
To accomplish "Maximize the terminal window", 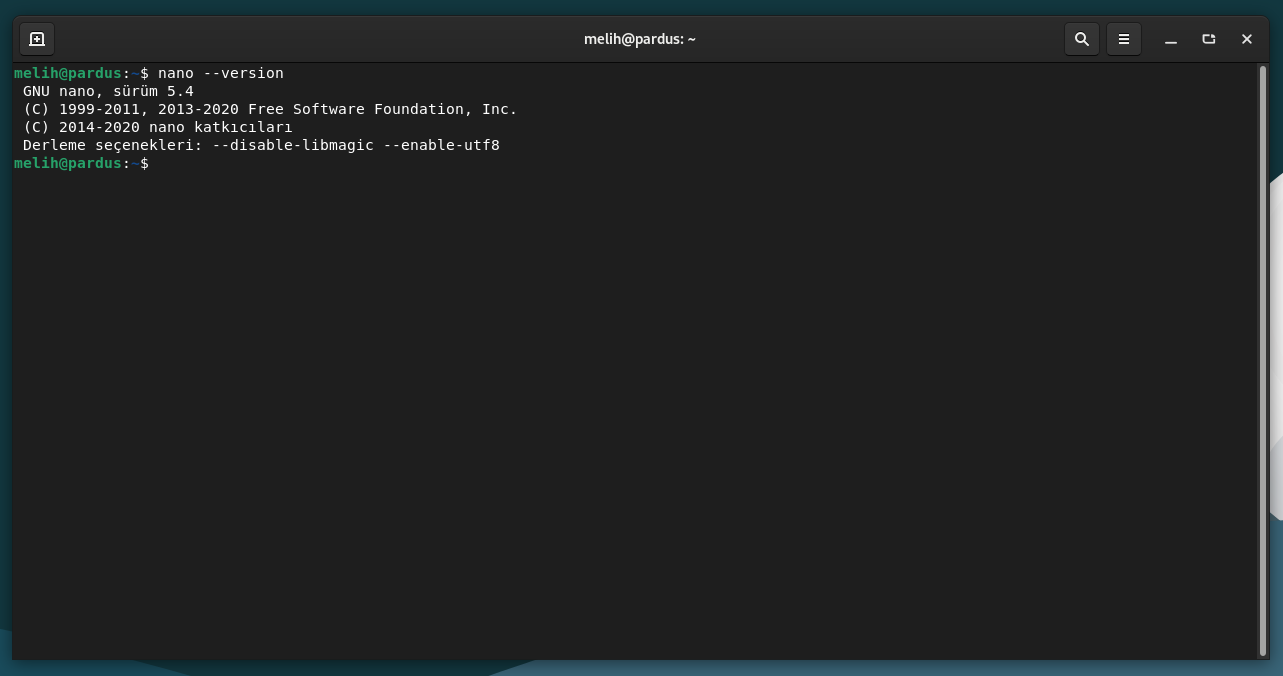I will (x=1209, y=39).
